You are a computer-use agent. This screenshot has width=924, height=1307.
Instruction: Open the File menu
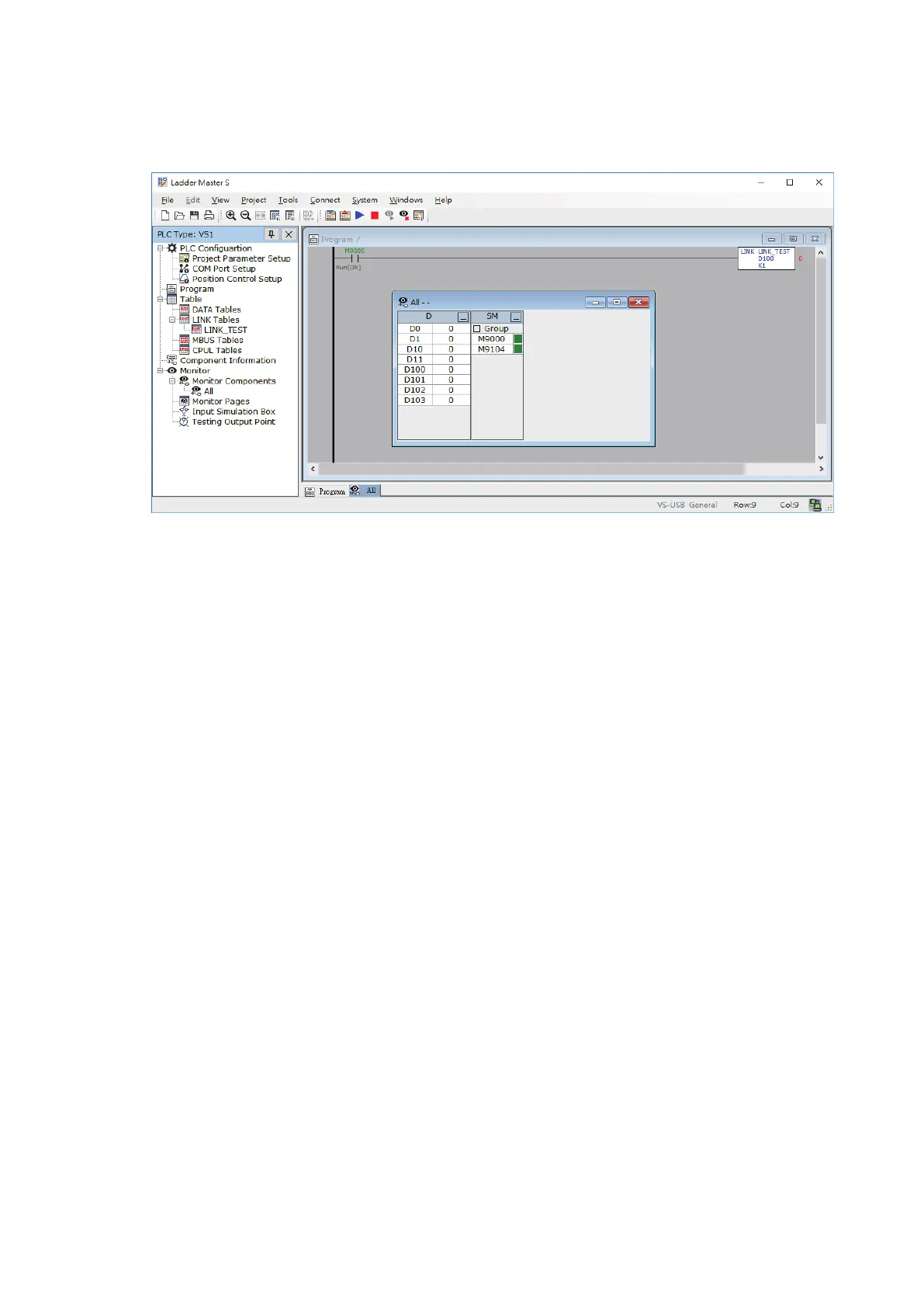click(x=168, y=200)
